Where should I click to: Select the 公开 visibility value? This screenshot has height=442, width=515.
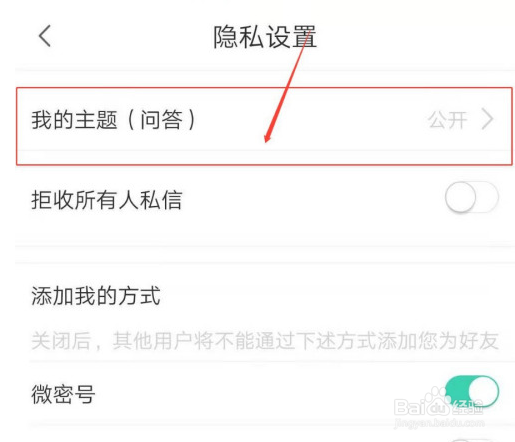[447, 120]
